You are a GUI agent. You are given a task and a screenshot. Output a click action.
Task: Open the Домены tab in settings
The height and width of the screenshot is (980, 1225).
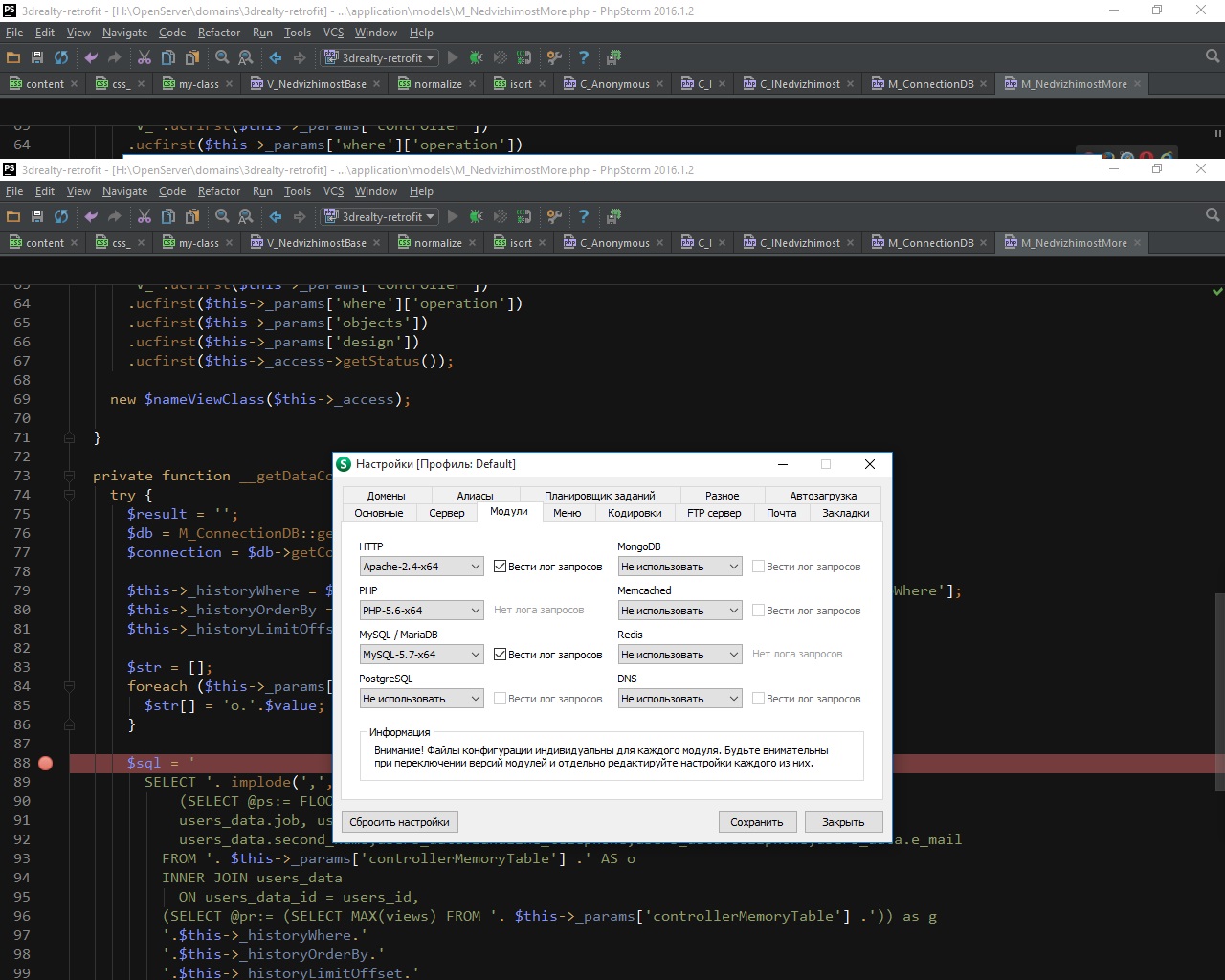[386, 496]
